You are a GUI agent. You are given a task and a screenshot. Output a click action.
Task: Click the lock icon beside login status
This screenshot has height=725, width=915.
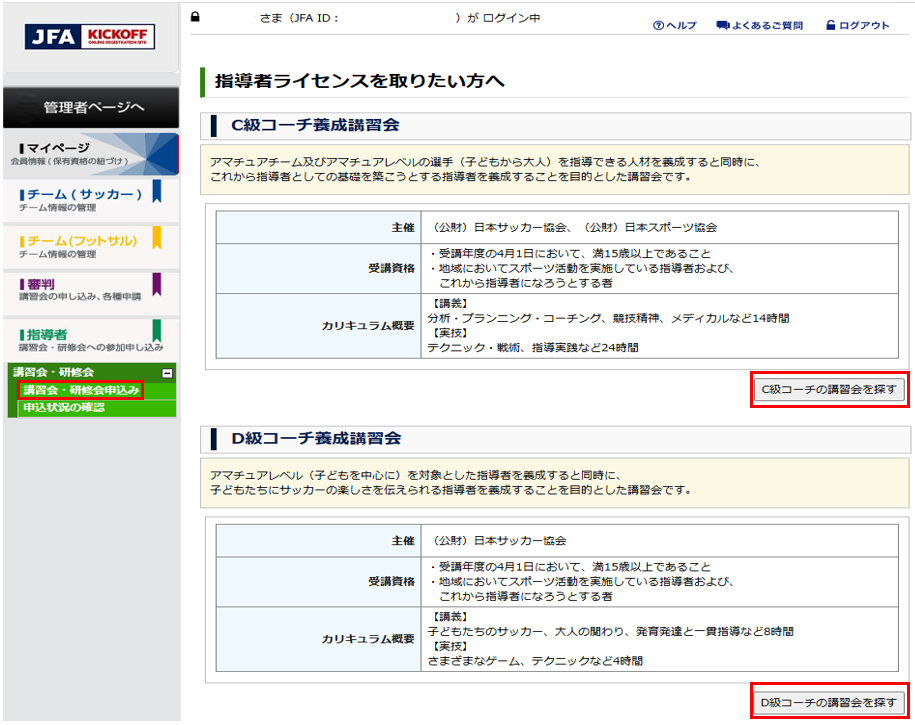(x=195, y=17)
